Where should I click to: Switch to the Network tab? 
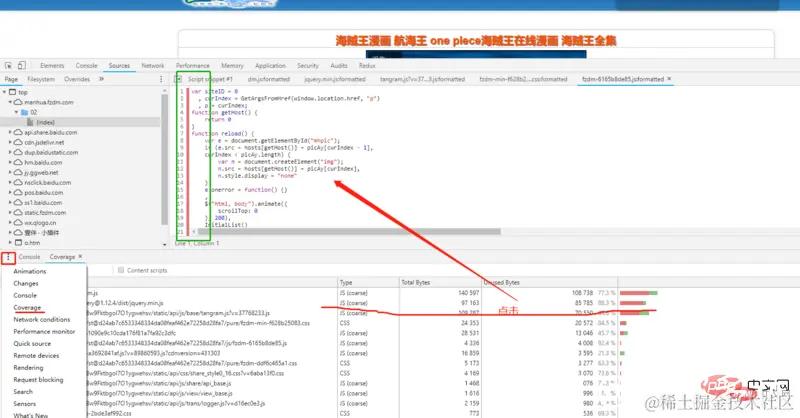pos(153,66)
